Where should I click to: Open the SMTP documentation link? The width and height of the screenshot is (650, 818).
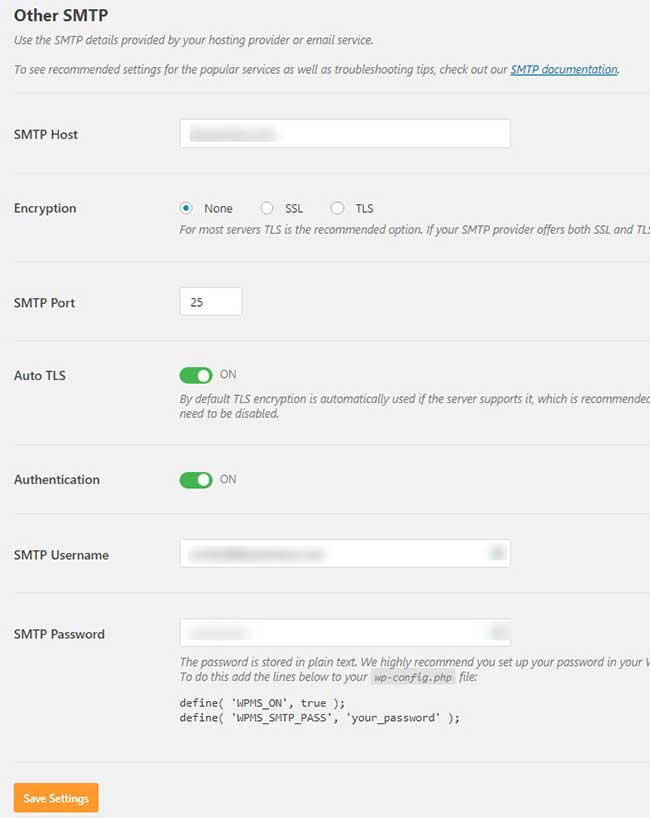(564, 70)
